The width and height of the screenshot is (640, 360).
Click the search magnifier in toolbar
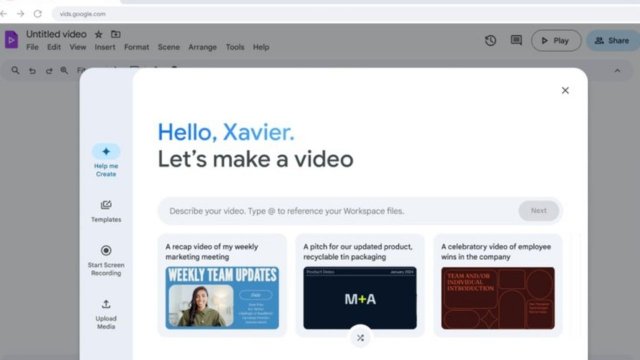pos(15,70)
